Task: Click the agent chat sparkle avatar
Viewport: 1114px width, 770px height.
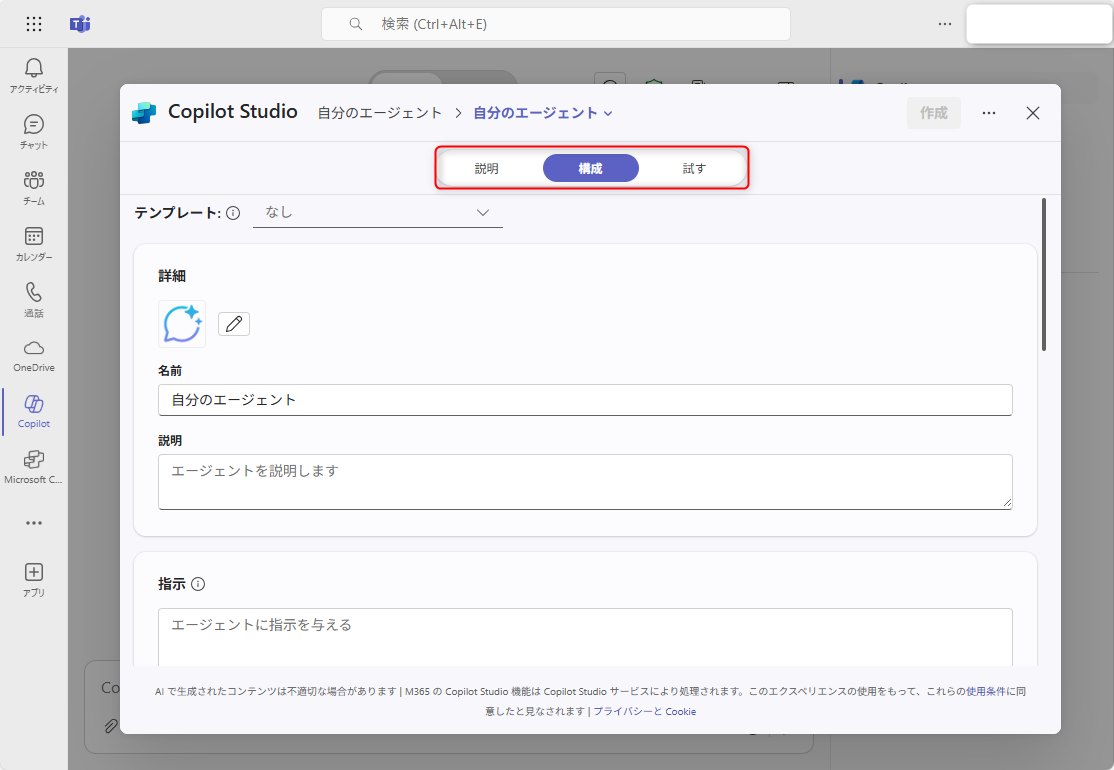Action: pyautogui.click(x=182, y=324)
